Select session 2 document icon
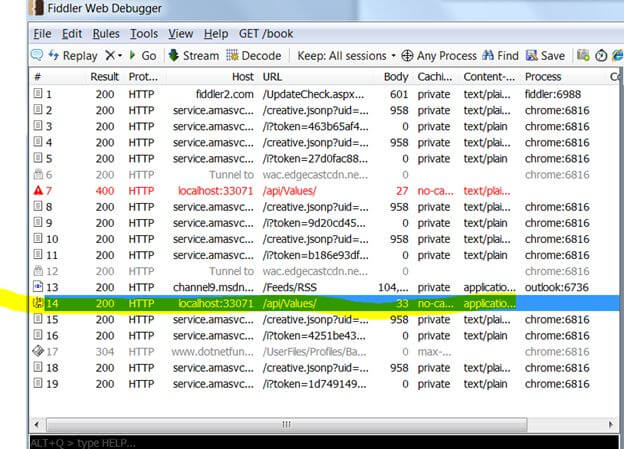 pos(38,109)
